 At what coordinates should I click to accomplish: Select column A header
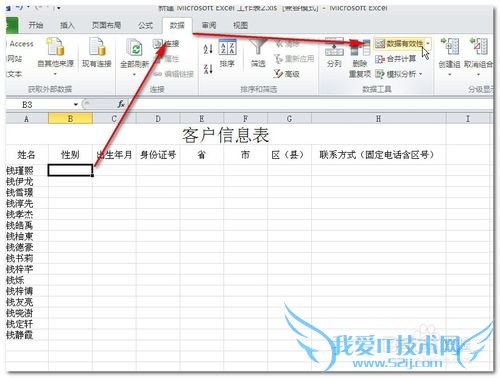[x=27, y=119]
